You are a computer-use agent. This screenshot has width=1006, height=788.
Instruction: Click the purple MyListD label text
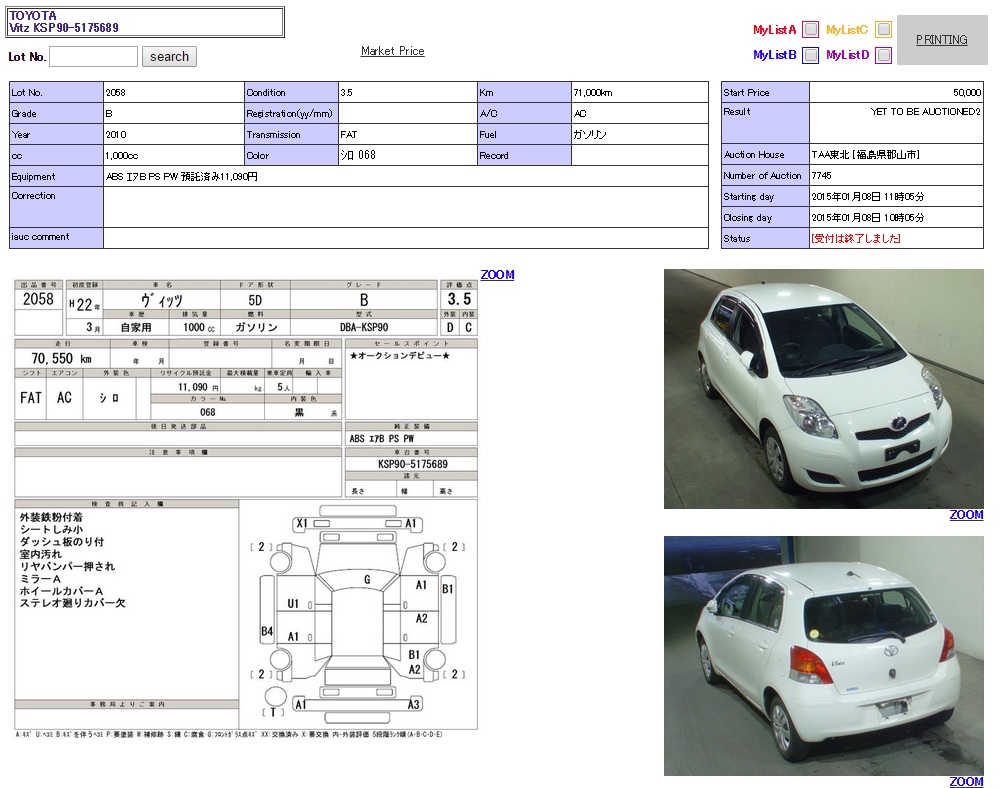[847, 55]
